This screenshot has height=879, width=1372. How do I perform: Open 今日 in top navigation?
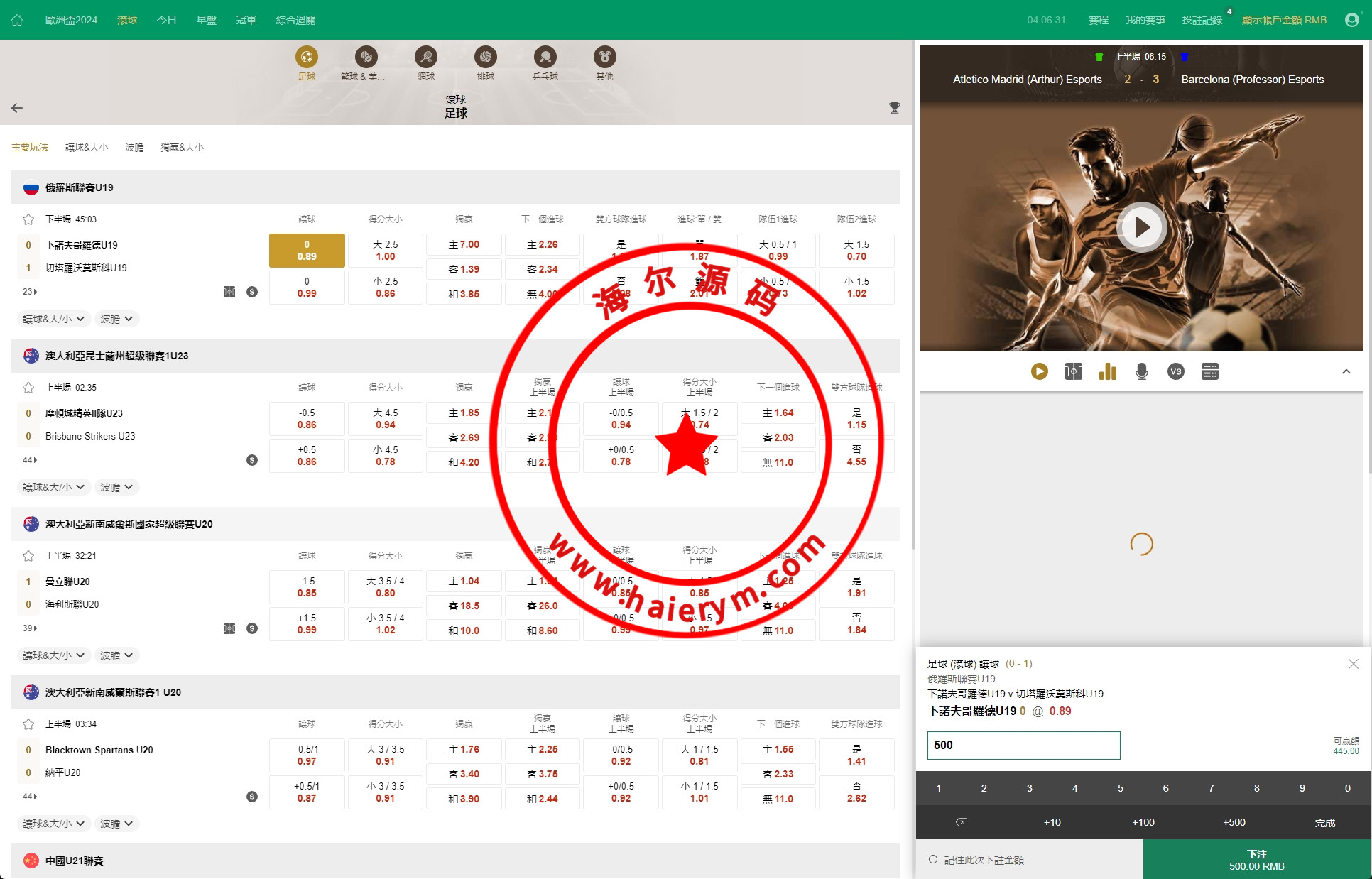point(166,20)
